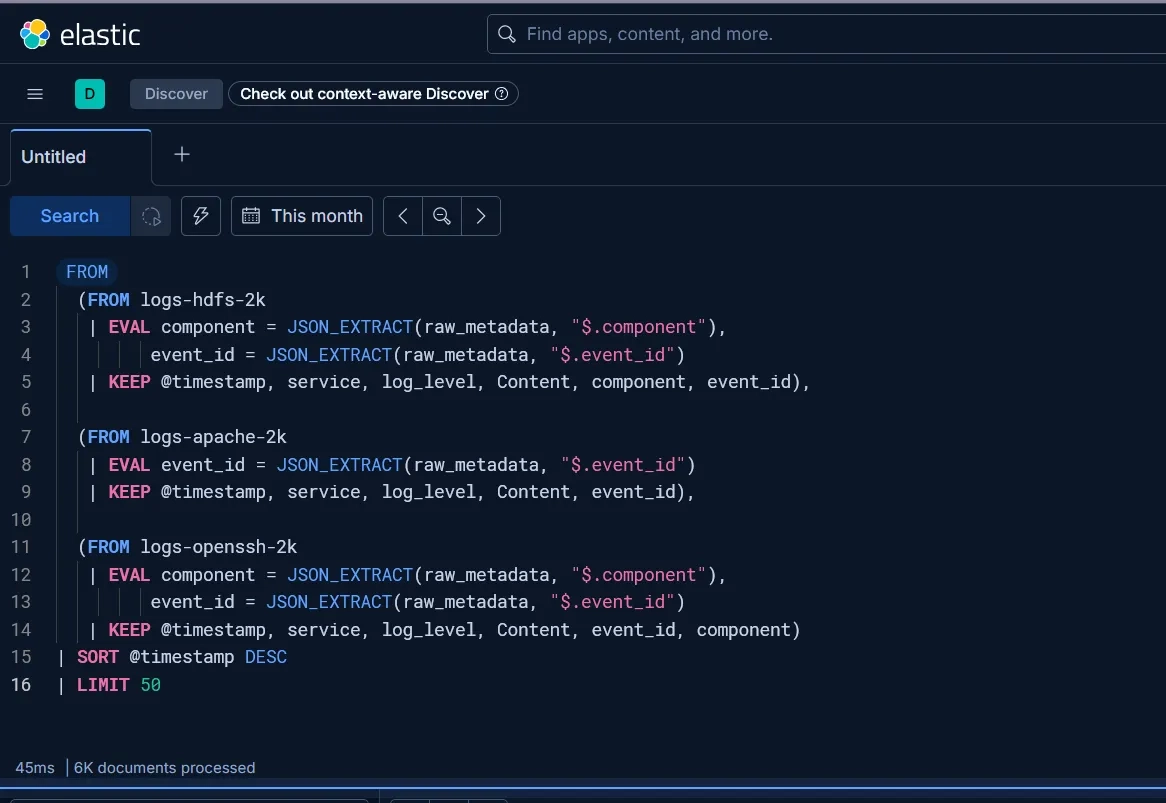Open the This month date picker
Image resolution: width=1166 pixels, height=803 pixels.
click(x=302, y=216)
